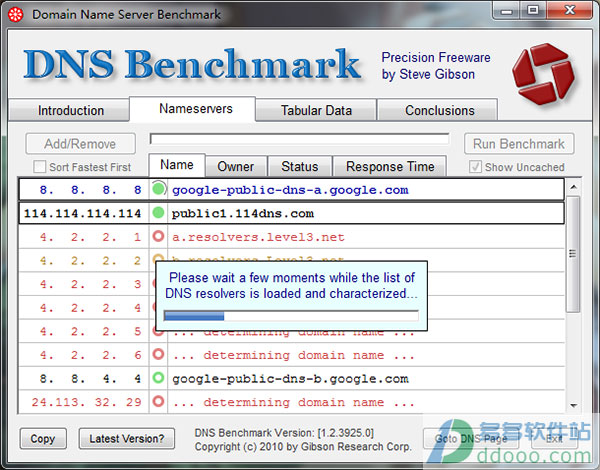
Task: Click IP address 4. 2. 2. 4
Action: pos(90,308)
